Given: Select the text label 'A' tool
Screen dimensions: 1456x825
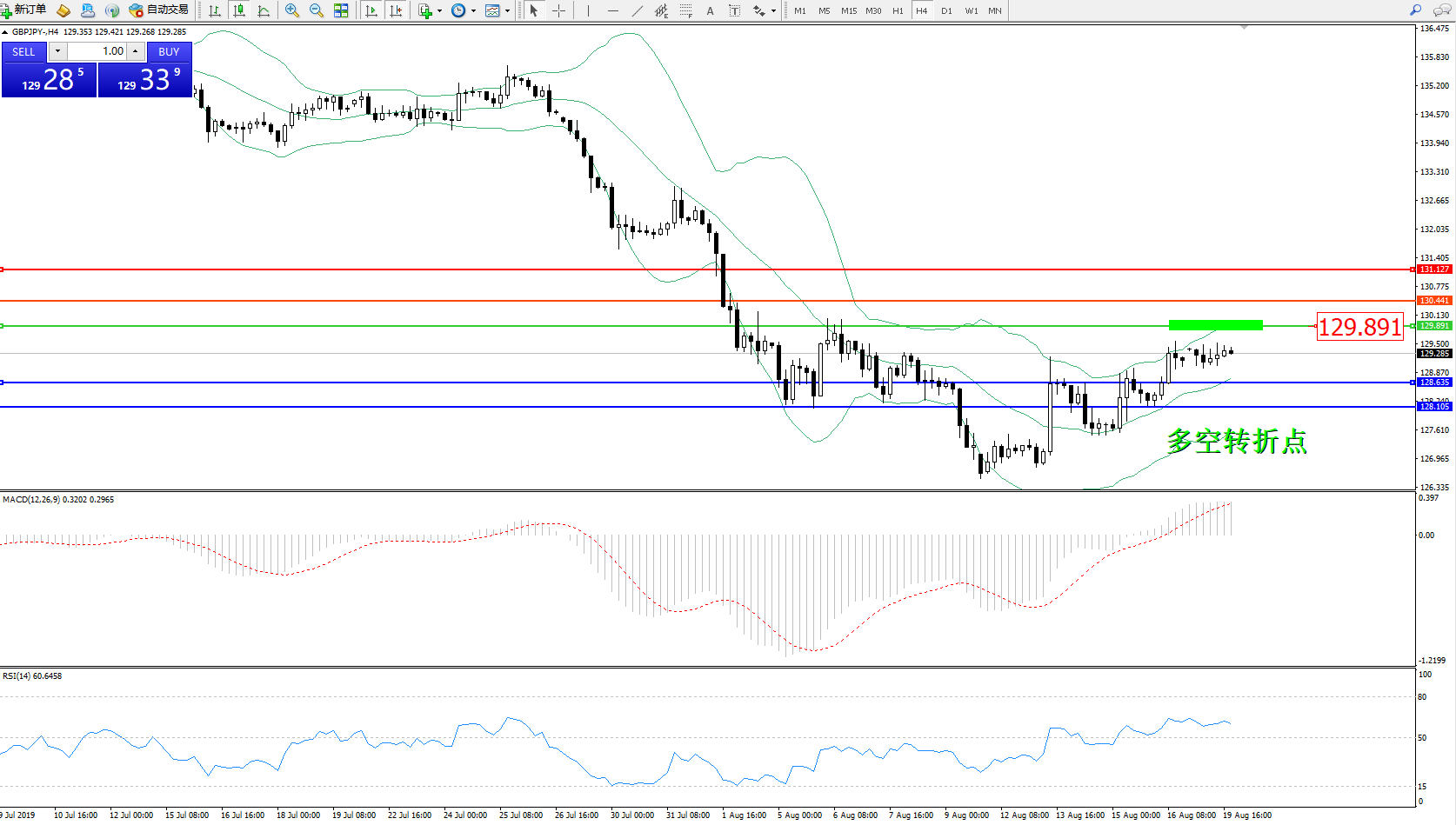Looking at the screenshot, I should coord(710,10).
